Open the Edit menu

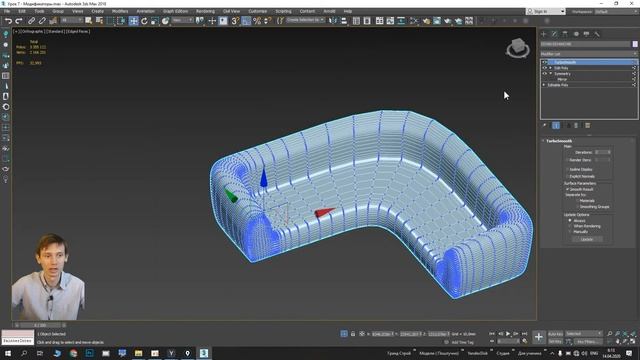click(22, 11)
